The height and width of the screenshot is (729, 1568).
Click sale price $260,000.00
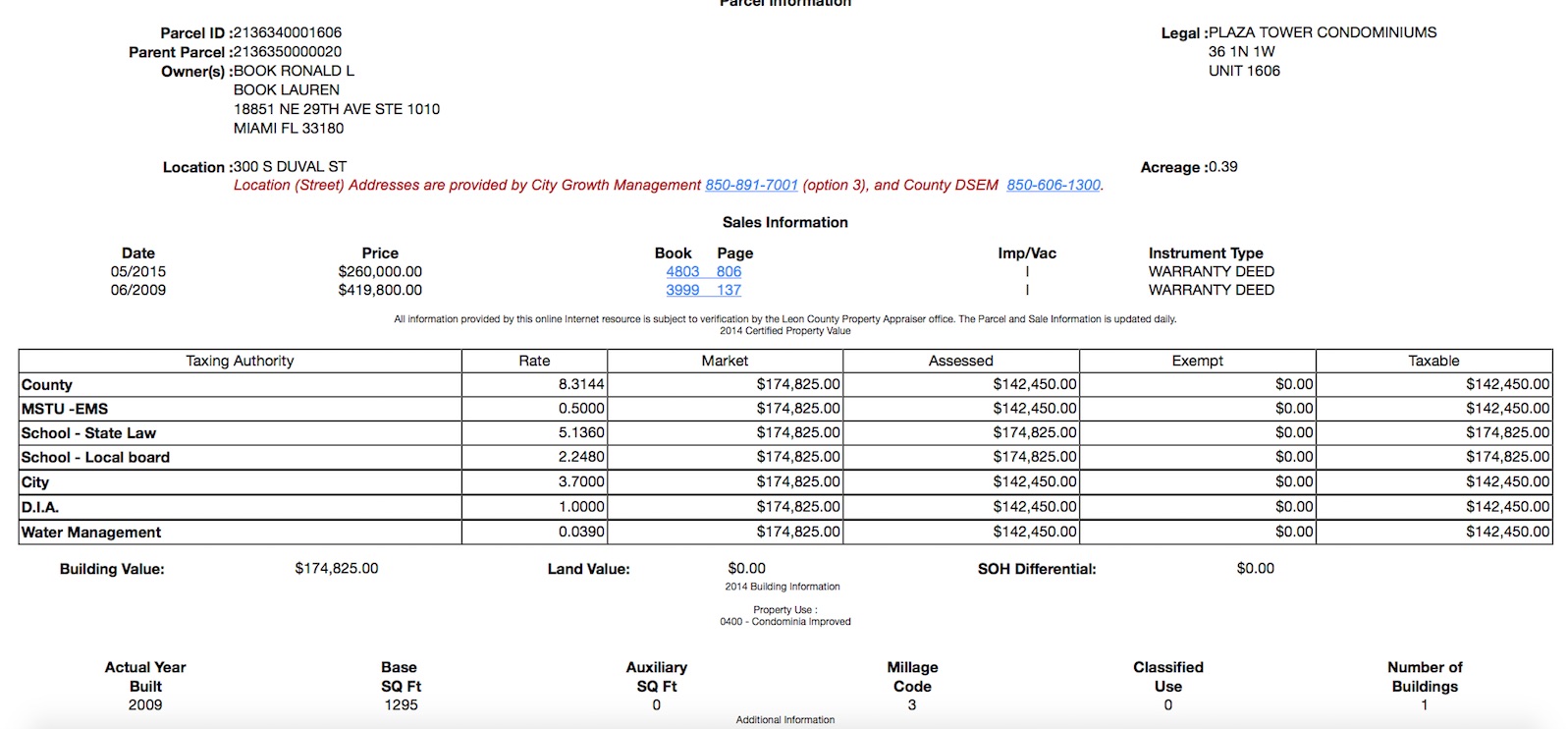click(x=380, y=271)
